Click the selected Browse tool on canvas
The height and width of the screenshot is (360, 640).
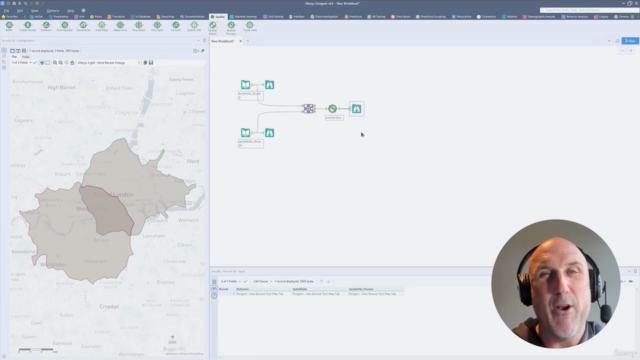click(357, 109)
